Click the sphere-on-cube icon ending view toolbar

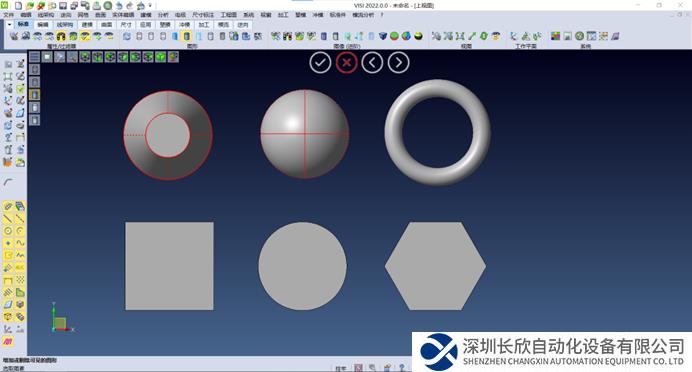click(x=173, y=56)
